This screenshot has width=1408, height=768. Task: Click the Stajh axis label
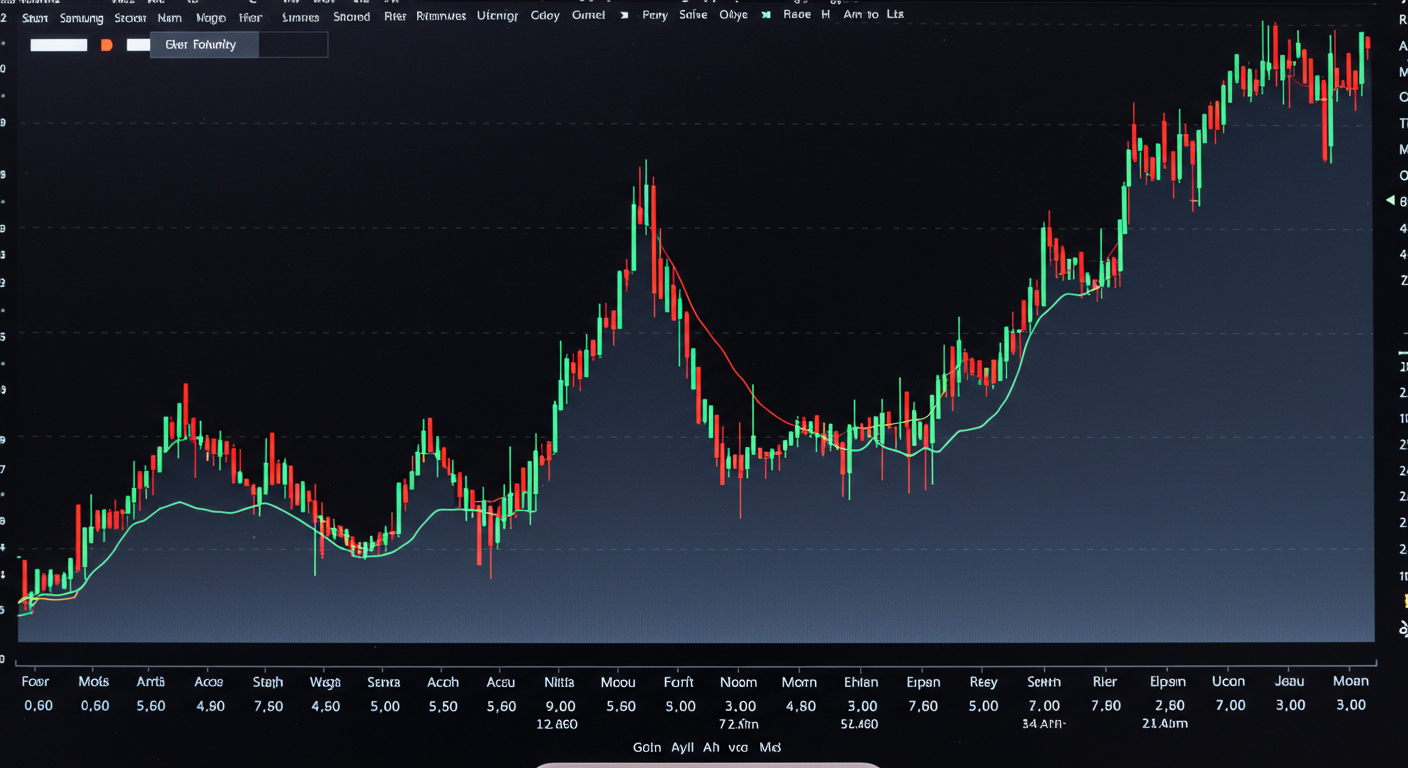(x=267, y=682)
